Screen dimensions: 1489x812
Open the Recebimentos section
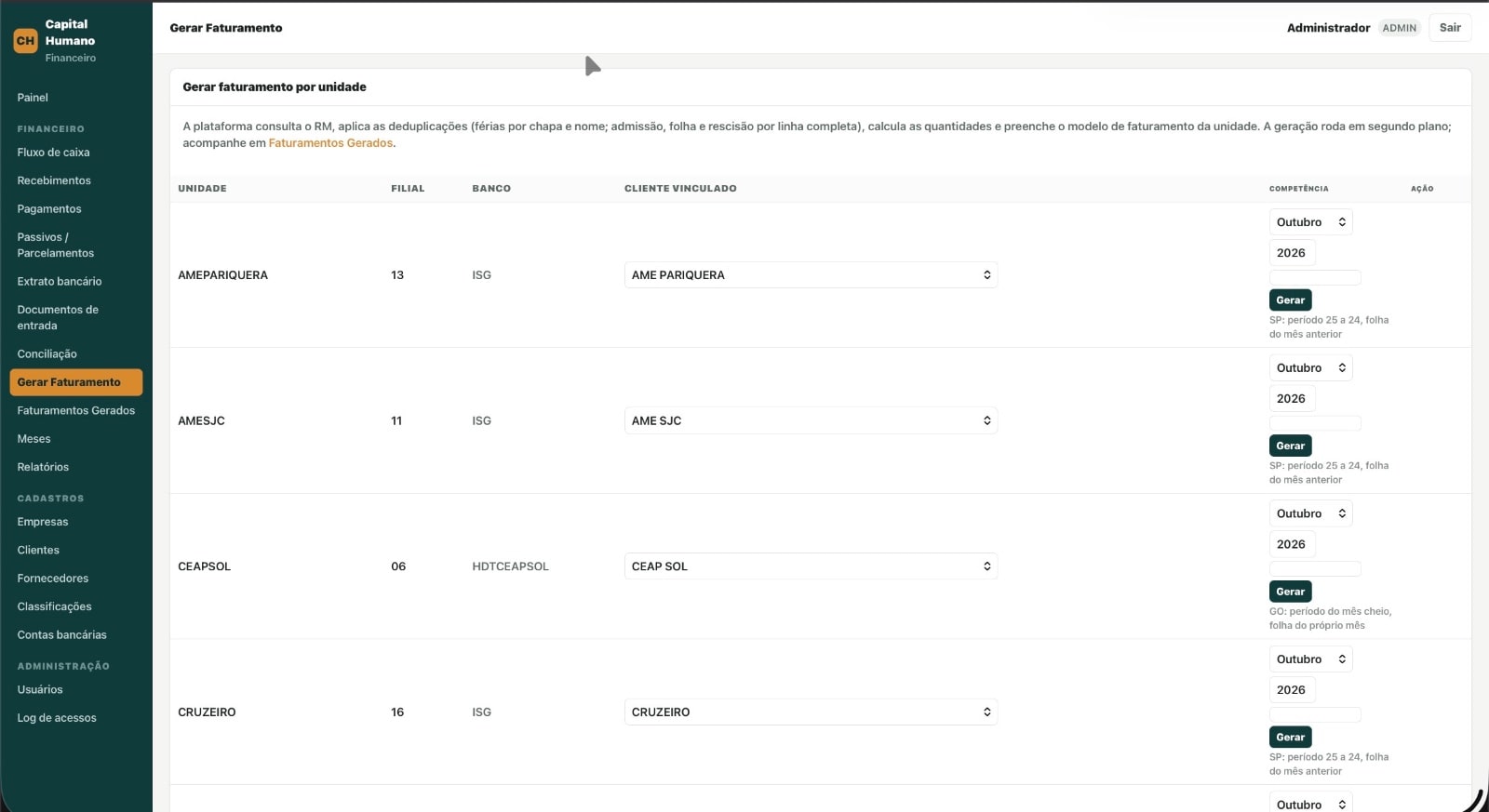tap(54, 180)
